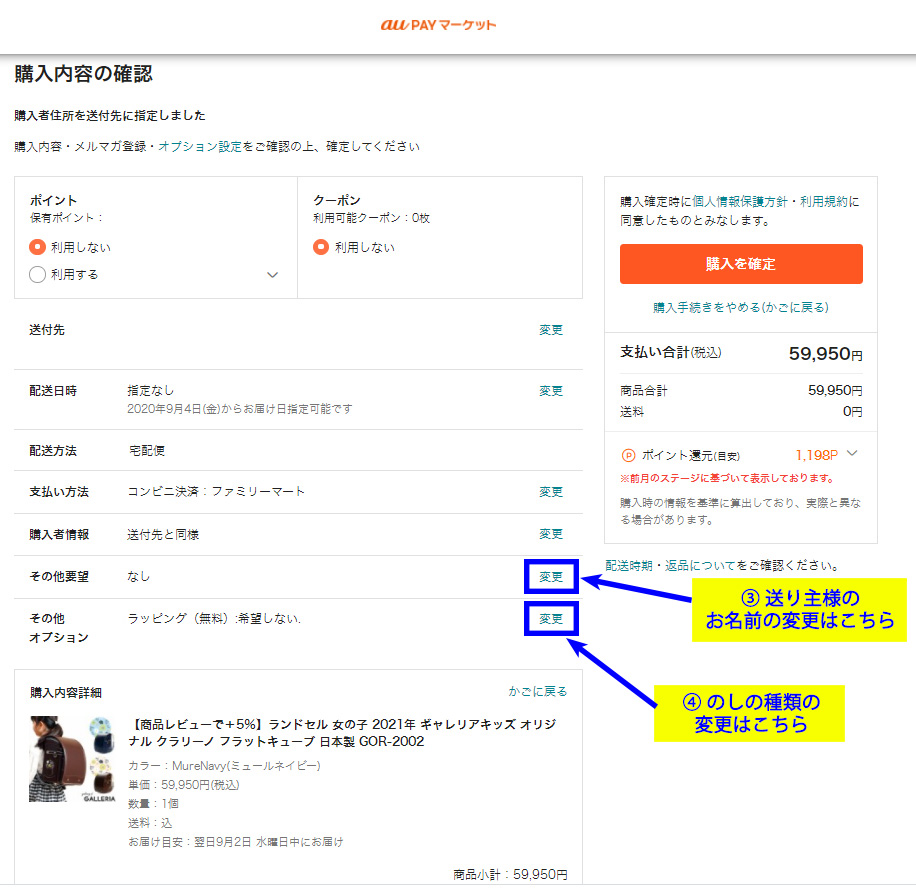Expand the ポイント 利用する chevron
916x890 pixels.
(272, 275)
